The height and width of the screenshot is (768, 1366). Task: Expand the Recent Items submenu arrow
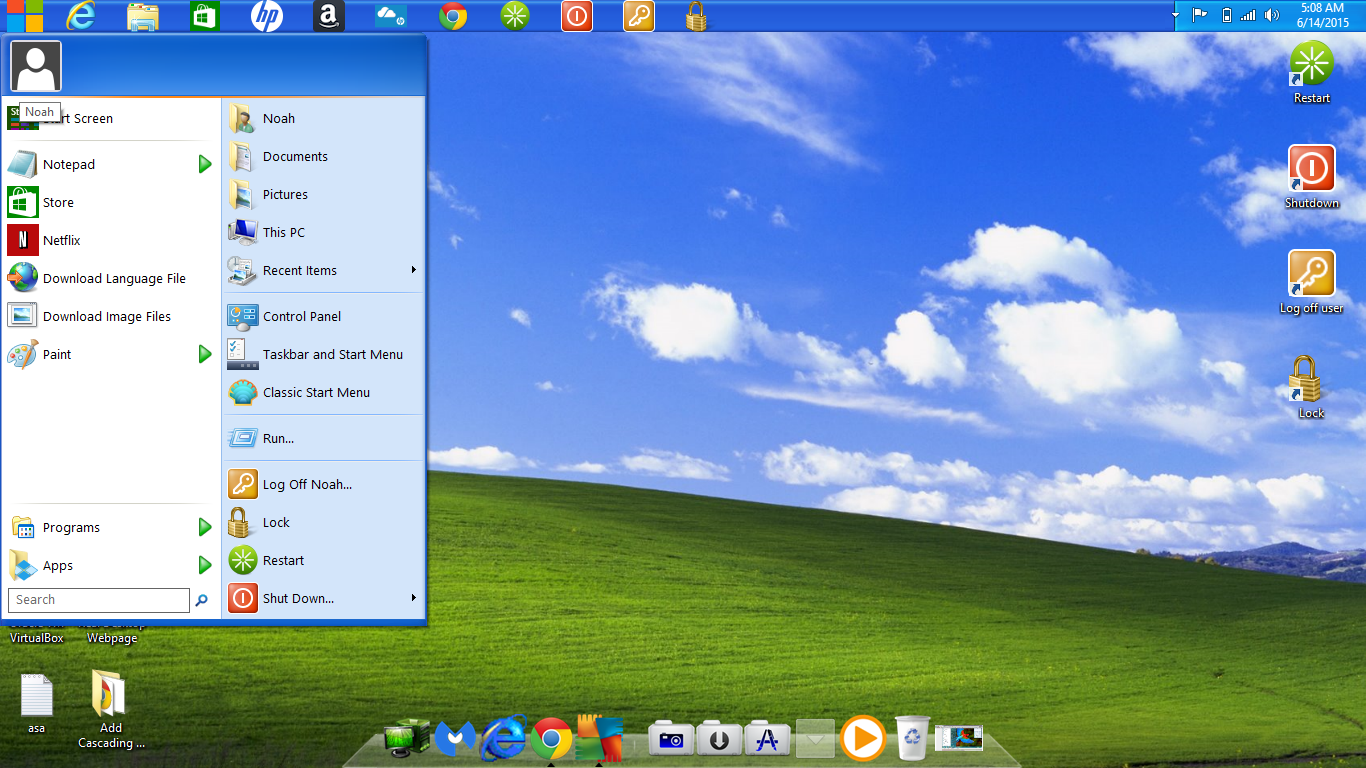pos(413,270)
